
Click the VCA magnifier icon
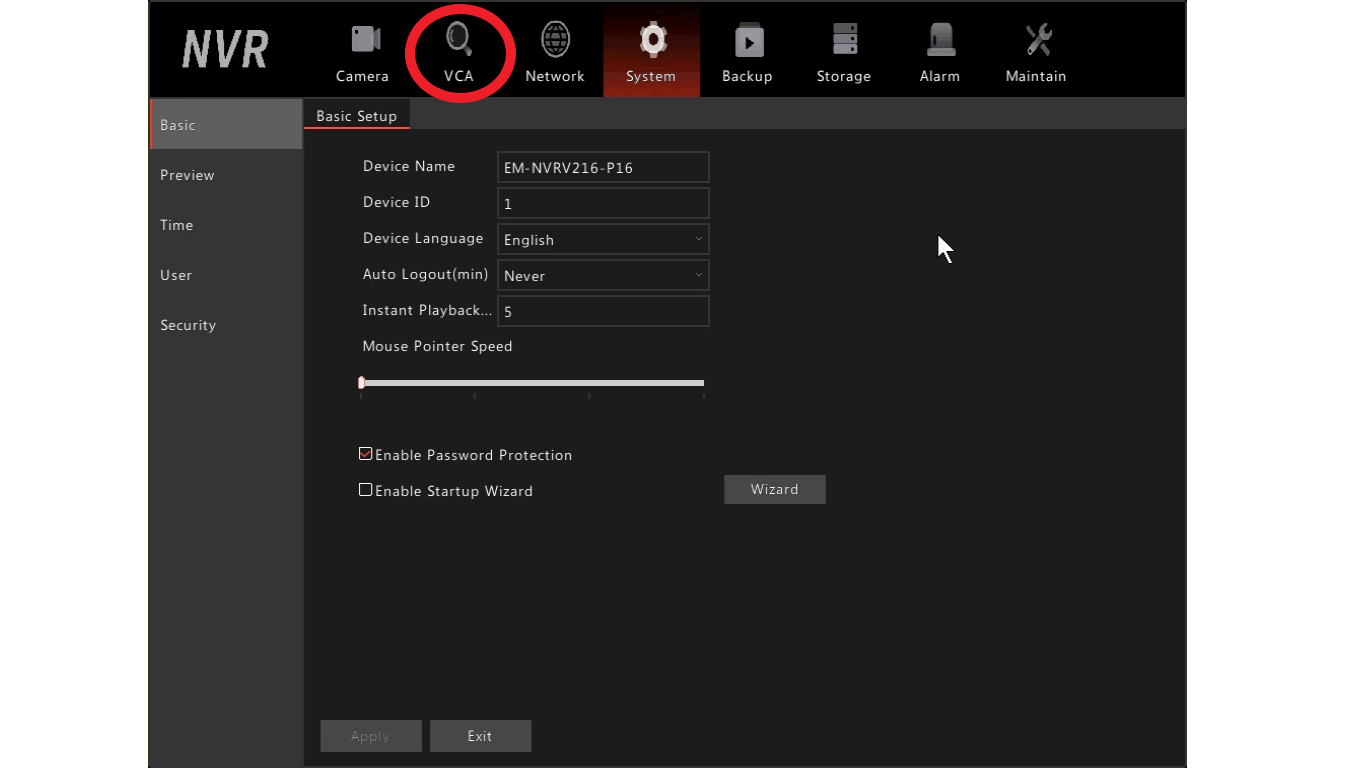tap(459, 41)
